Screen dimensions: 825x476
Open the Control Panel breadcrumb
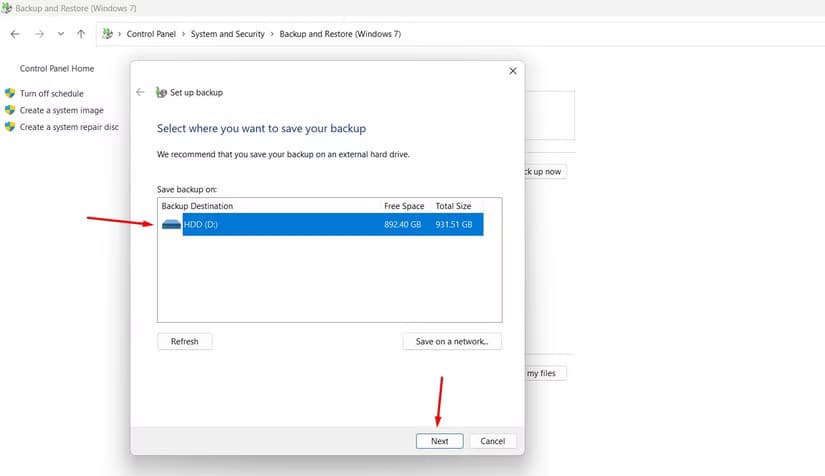click(151, 34)
